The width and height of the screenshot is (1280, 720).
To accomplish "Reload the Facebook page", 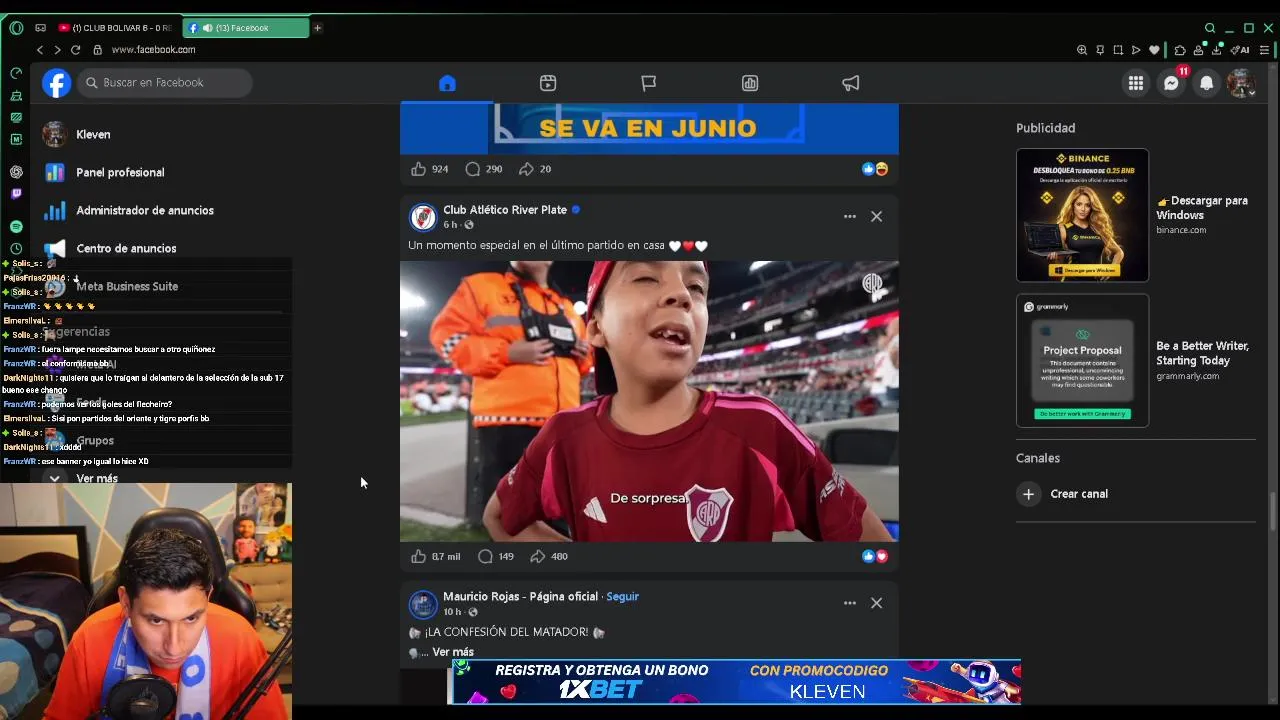I will point(75,50).
